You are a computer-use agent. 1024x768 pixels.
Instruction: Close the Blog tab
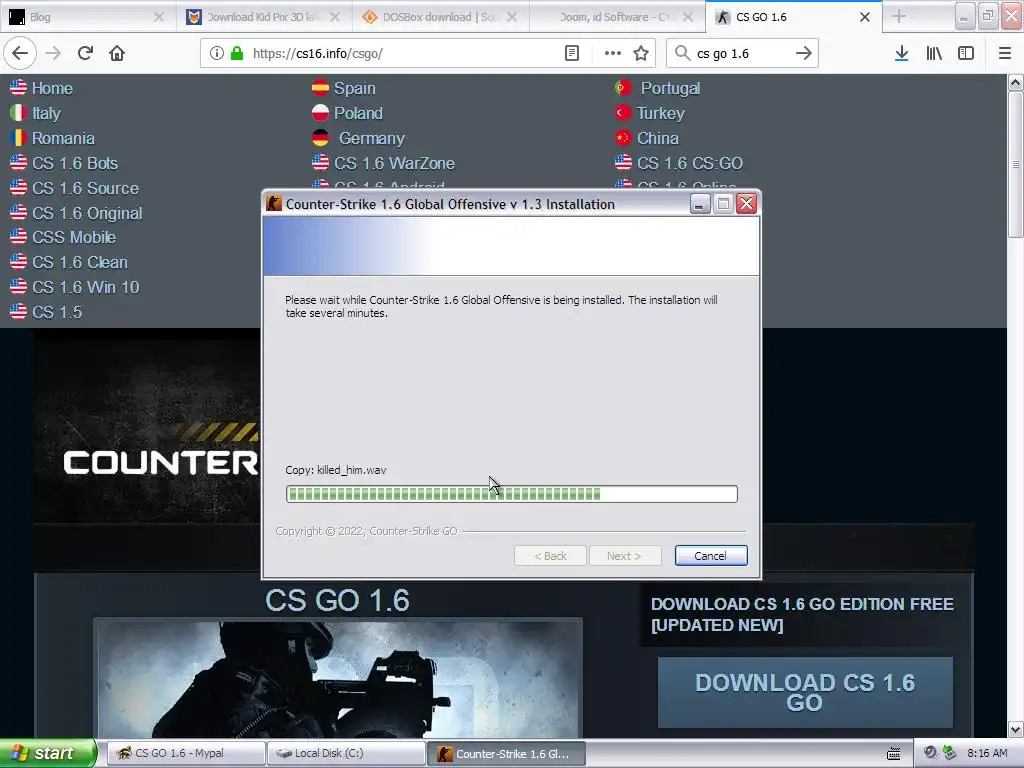[x=158, y=17]
